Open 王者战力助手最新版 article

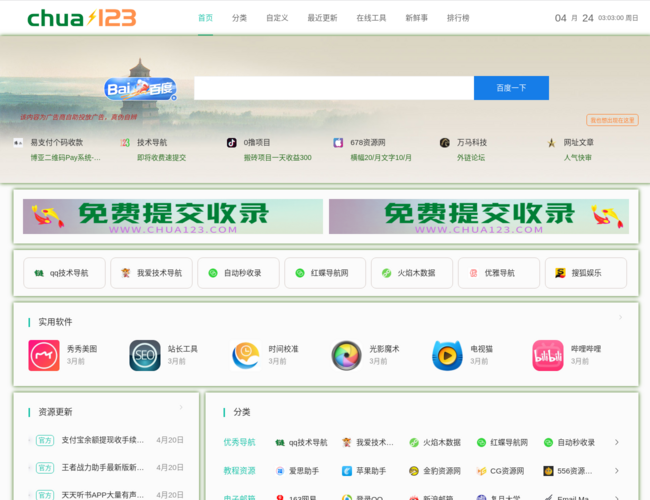tap(102, 468)
